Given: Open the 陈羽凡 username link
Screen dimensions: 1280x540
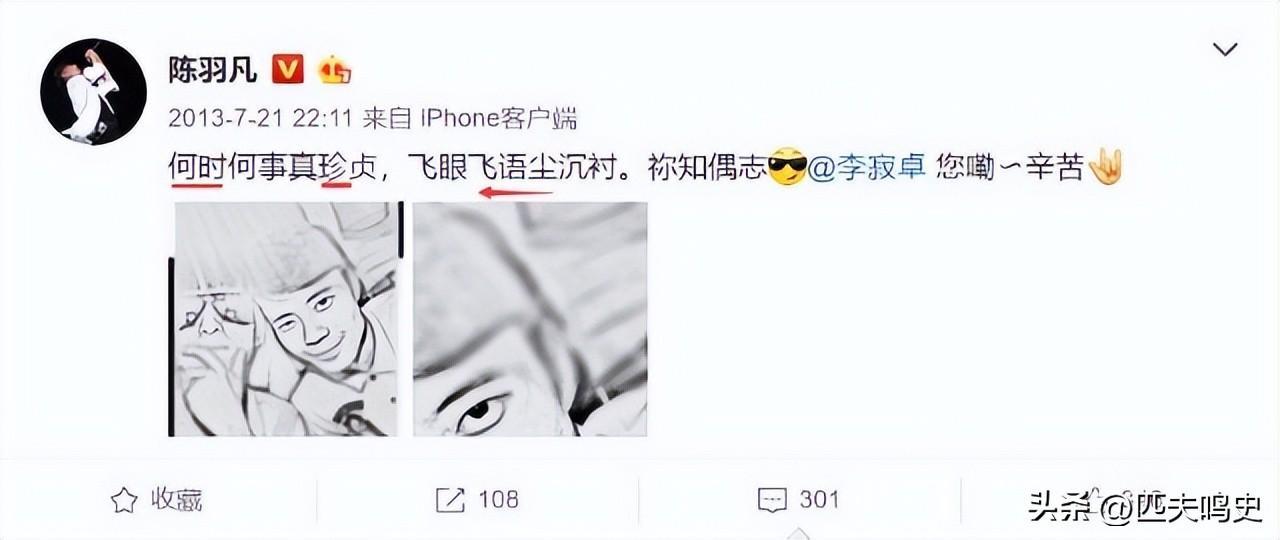Looking at the screenshot, I should pyautogui.click(x=213, y=70).
